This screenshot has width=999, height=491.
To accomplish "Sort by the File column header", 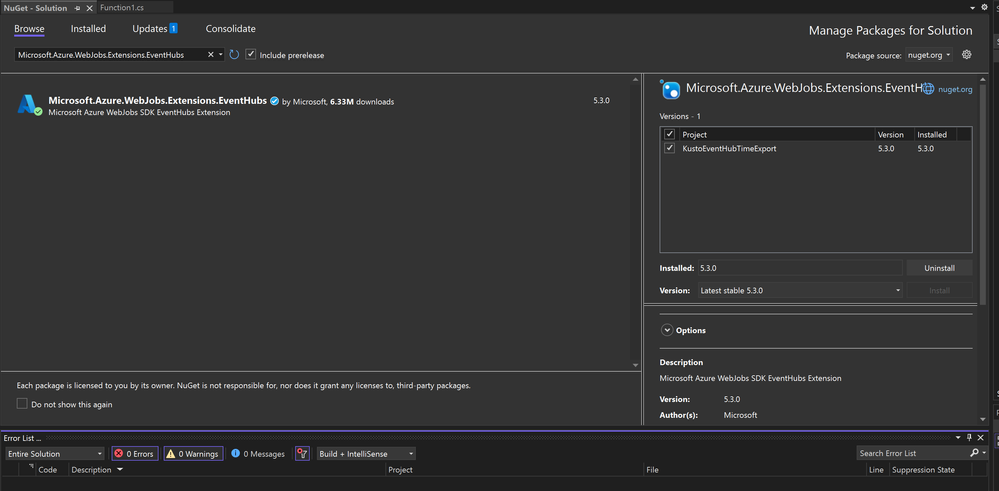I will (652, 469).
